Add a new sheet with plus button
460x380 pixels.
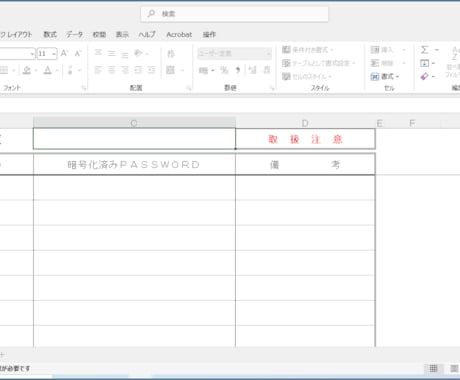2,355
